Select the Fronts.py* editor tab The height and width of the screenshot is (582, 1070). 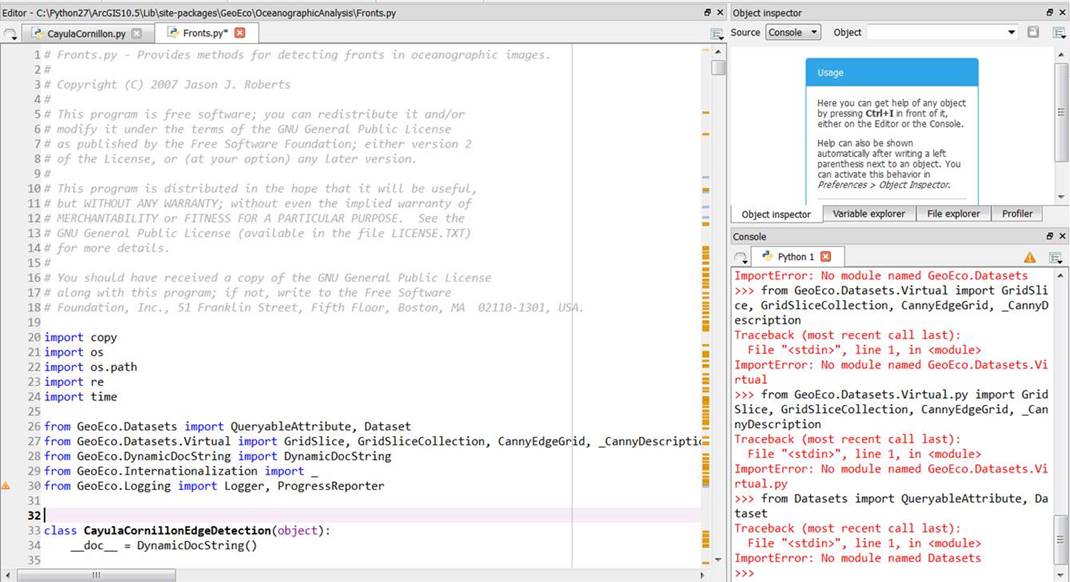(x=206, y=33)
